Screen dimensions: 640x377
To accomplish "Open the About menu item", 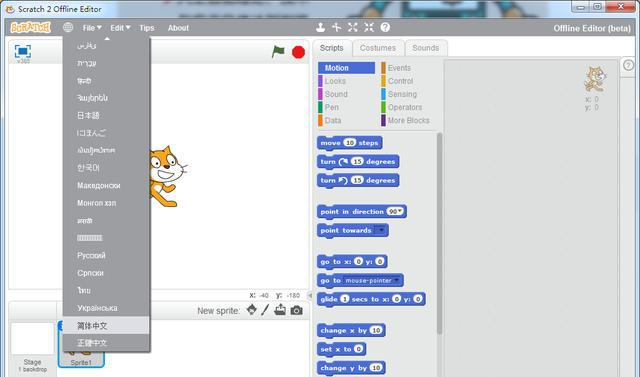I will click(x=178, y=28).
